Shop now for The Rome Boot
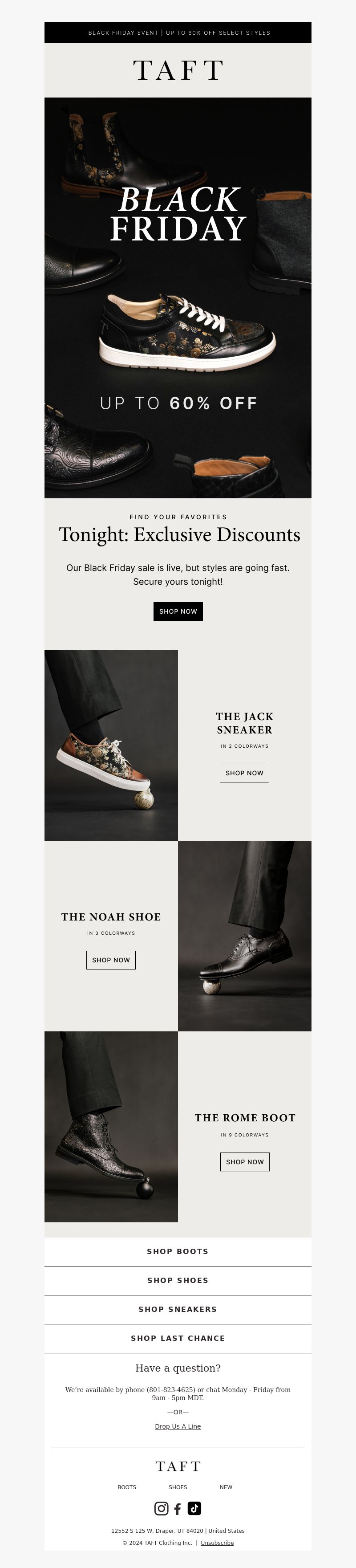The image size is (356, 1568). 245,1161
